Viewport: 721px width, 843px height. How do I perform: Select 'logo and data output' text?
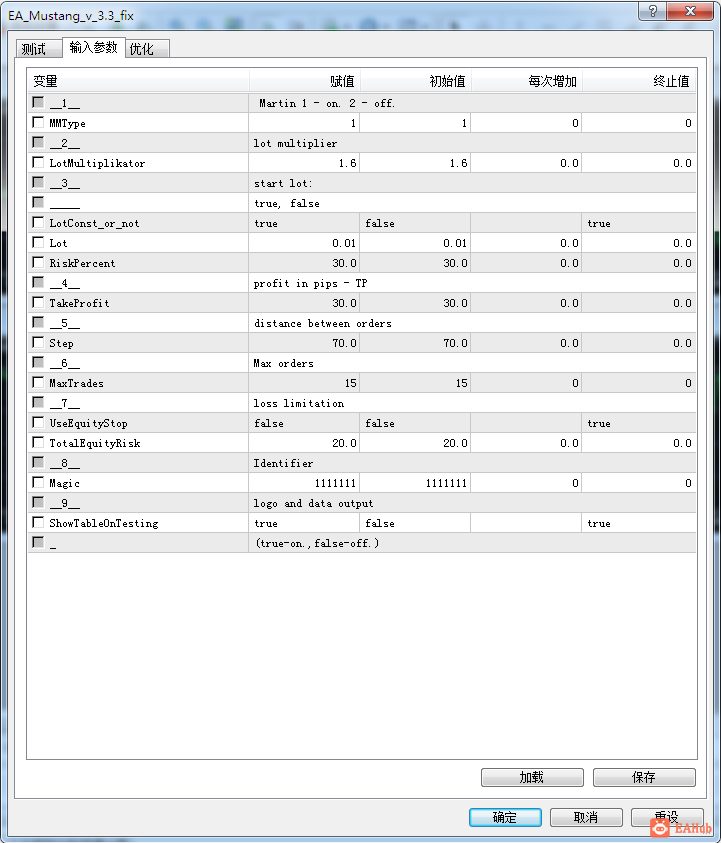tap(313, 503)
